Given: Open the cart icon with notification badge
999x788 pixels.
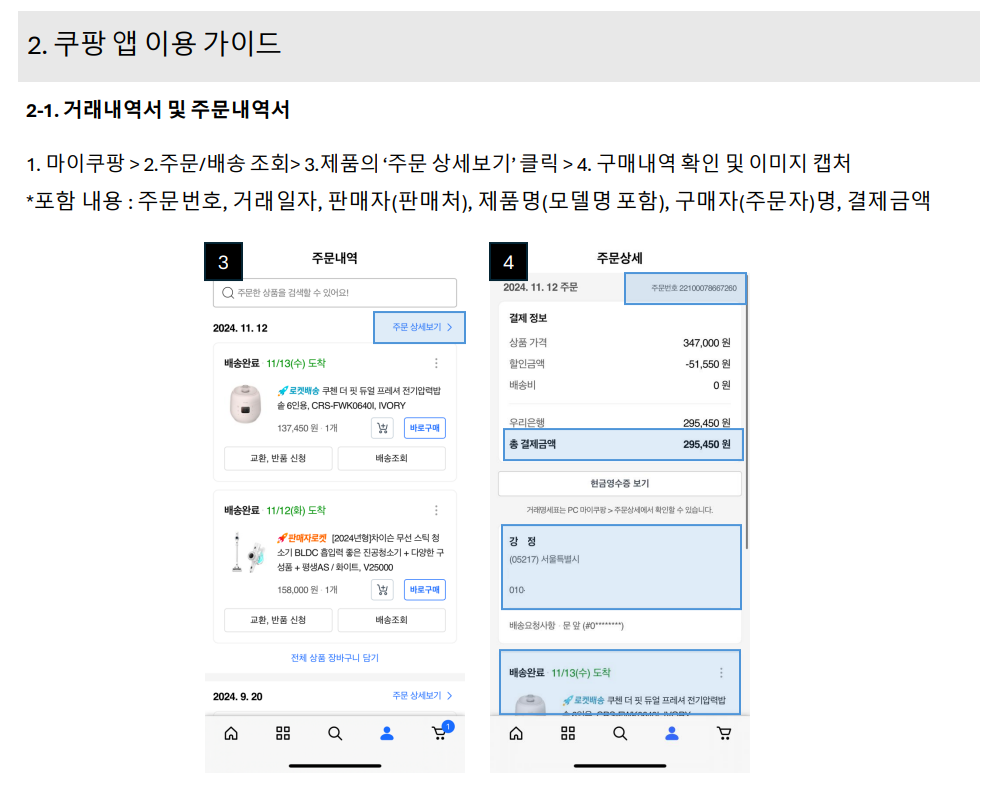Looking at the screenshot, I should point(438,733).
